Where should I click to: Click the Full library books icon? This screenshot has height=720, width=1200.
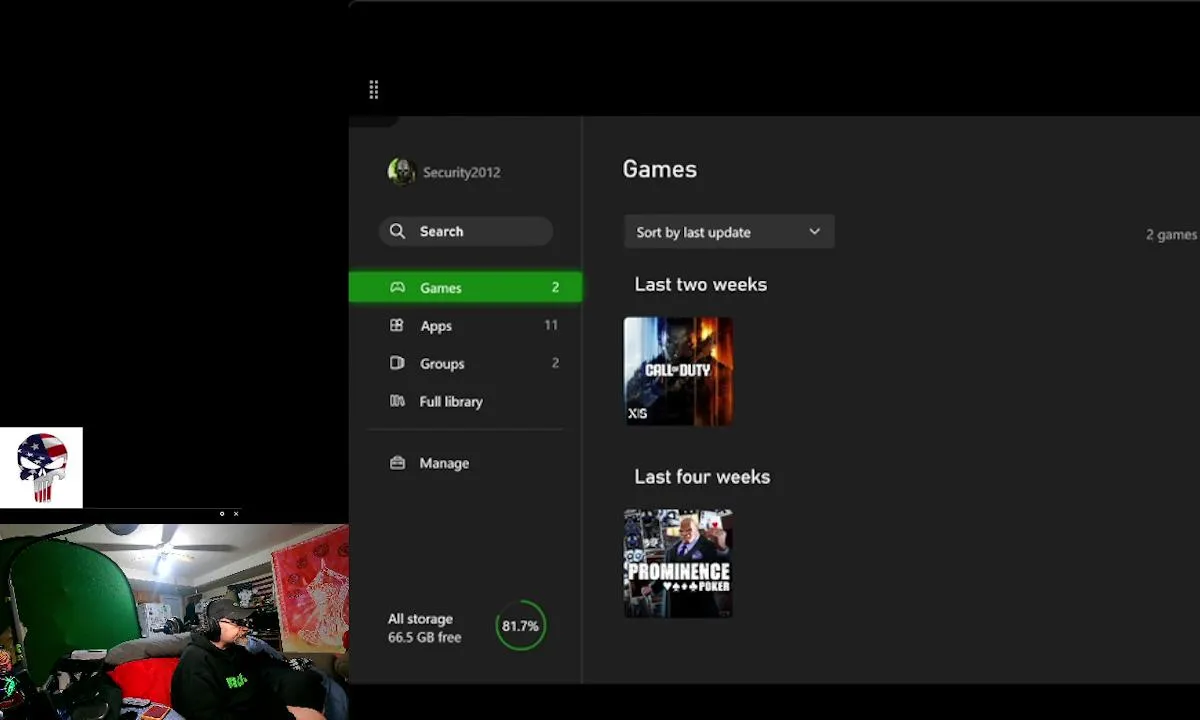[x=397, y=401]
